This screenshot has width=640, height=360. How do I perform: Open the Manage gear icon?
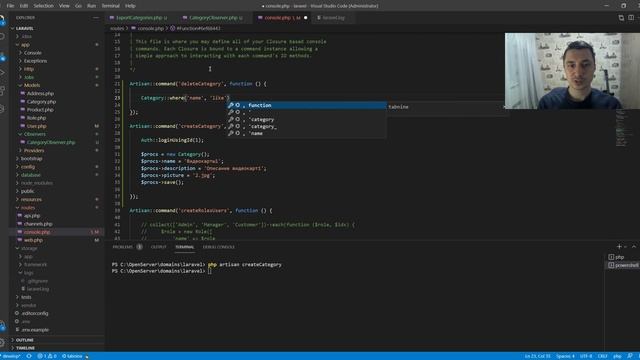[x=2, y=343]
